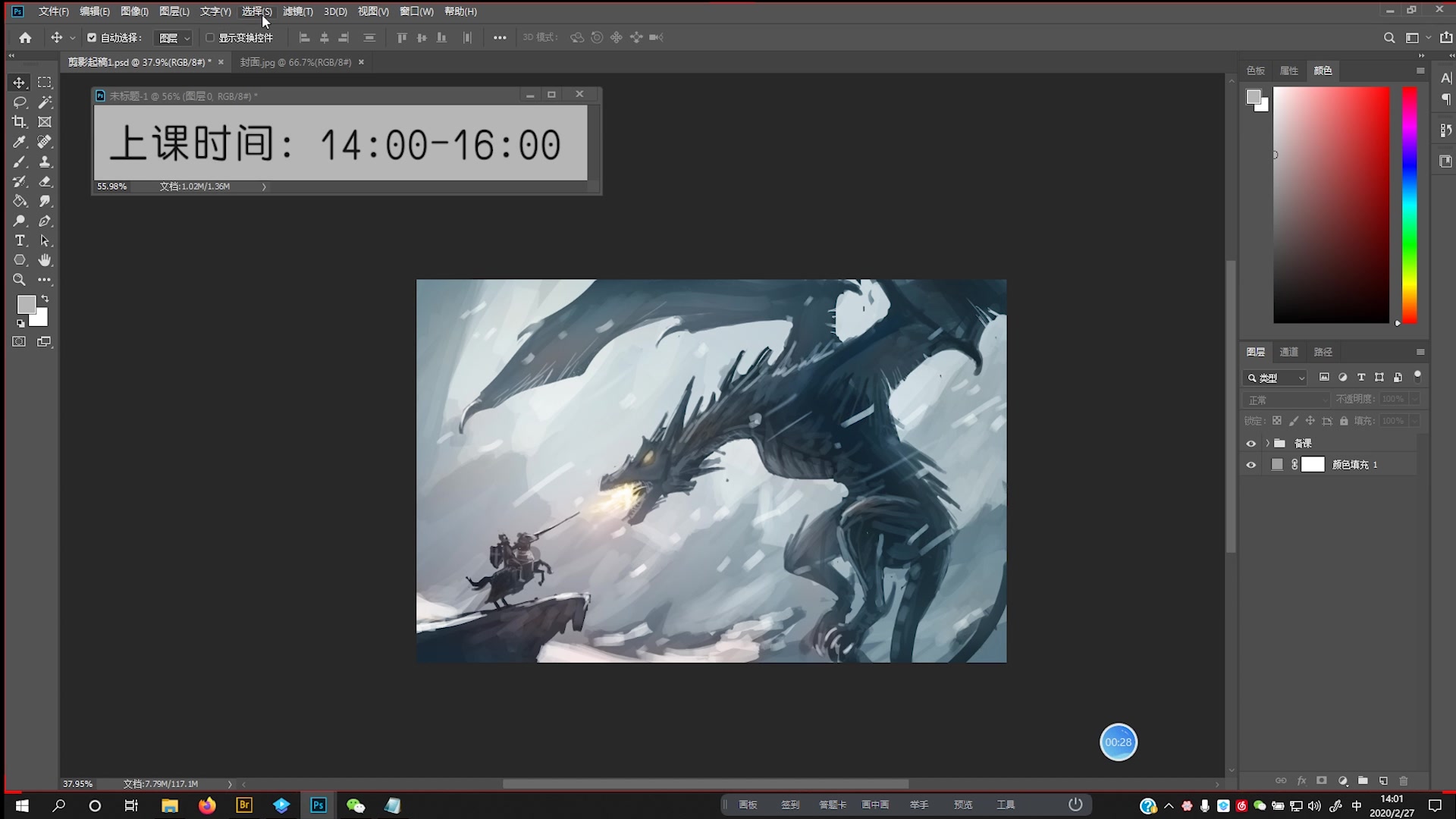The width and height of the screenshot is (1456, 819).
Task: Expand the 备课 layer group
Action: (1267, 443)
